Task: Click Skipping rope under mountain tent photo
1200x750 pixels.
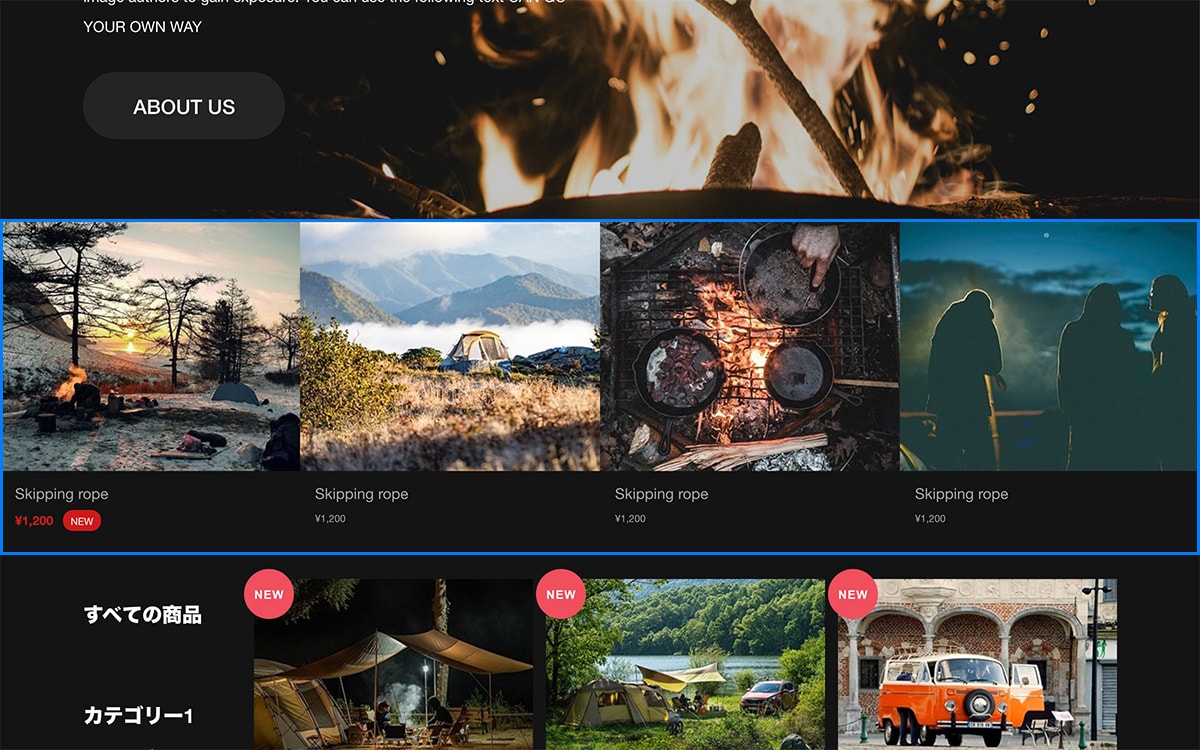Action: click(362, 494)
